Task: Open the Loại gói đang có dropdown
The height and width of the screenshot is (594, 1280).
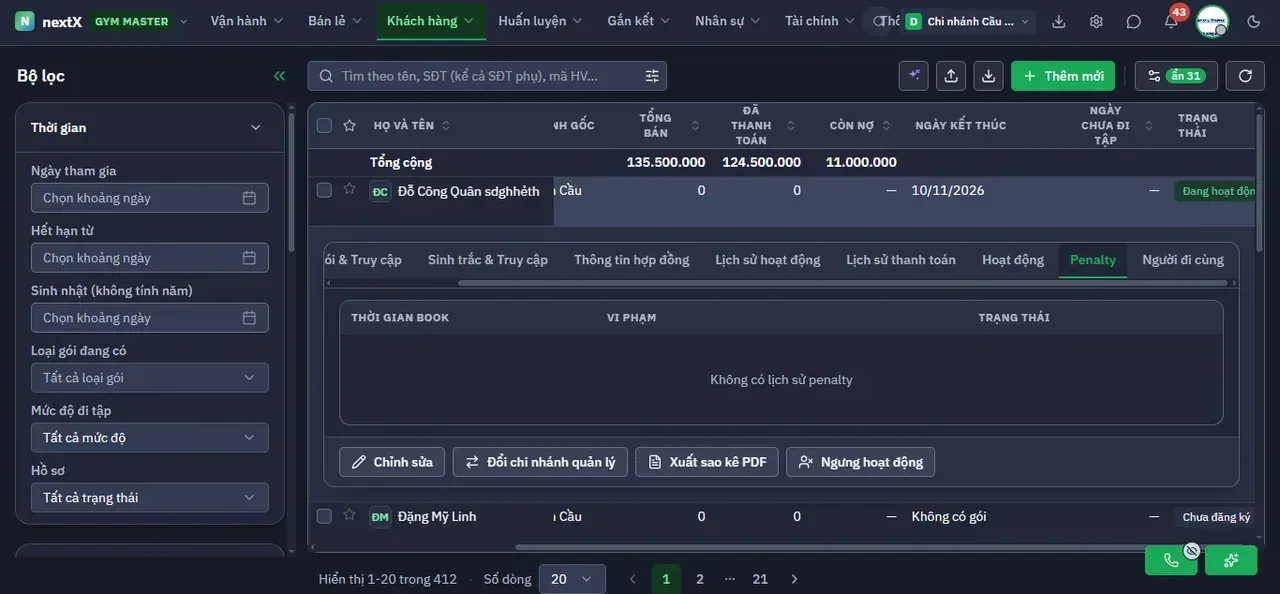Action: 150,378
